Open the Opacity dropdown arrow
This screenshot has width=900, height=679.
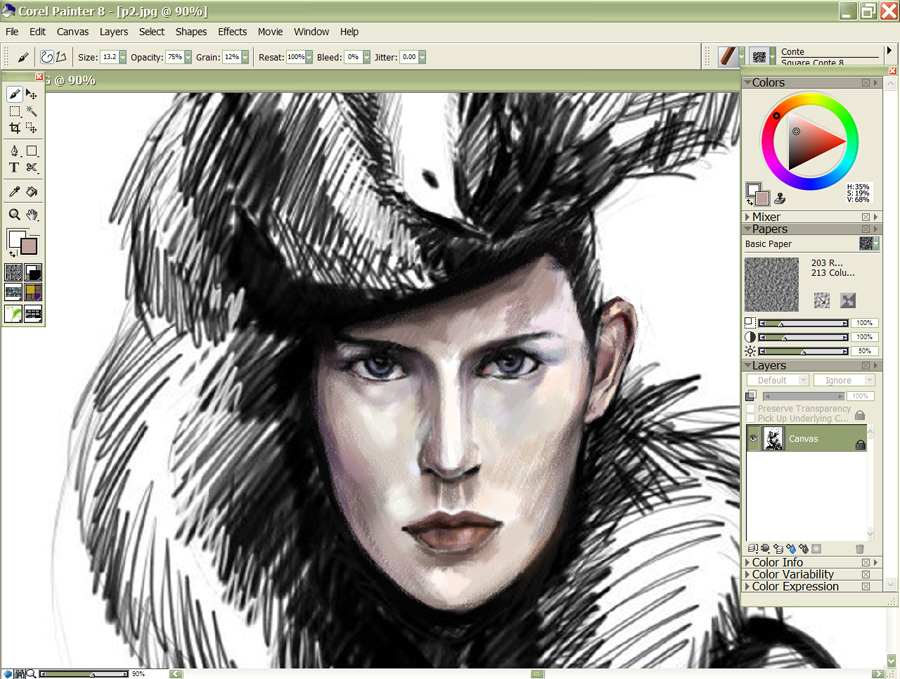[188, 57]
